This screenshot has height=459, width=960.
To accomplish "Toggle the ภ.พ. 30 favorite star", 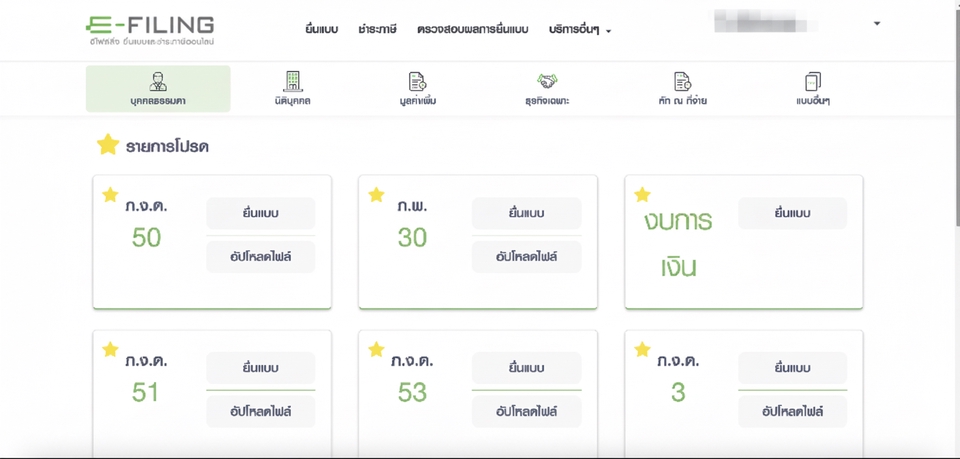I will click(x=376, y=195).
